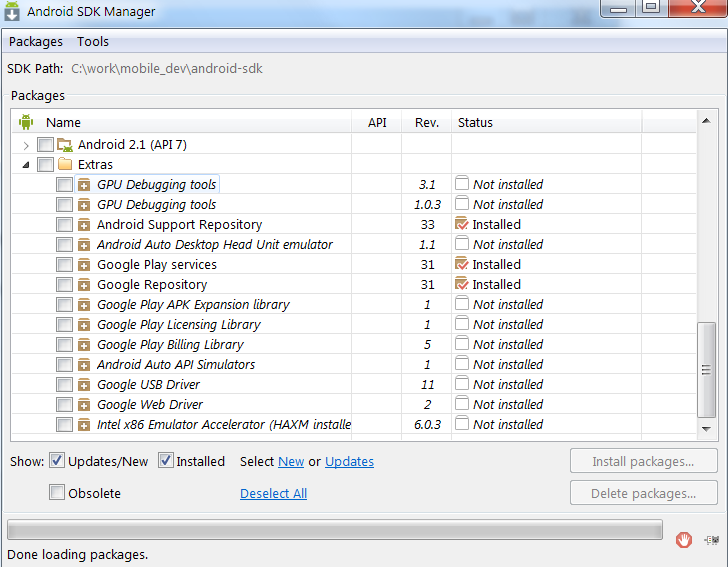The height and width of the screenshot is (567, 728).
Task: Click package icon for GPU Debugging tools 1.0.3
Action: click(84, 205)
